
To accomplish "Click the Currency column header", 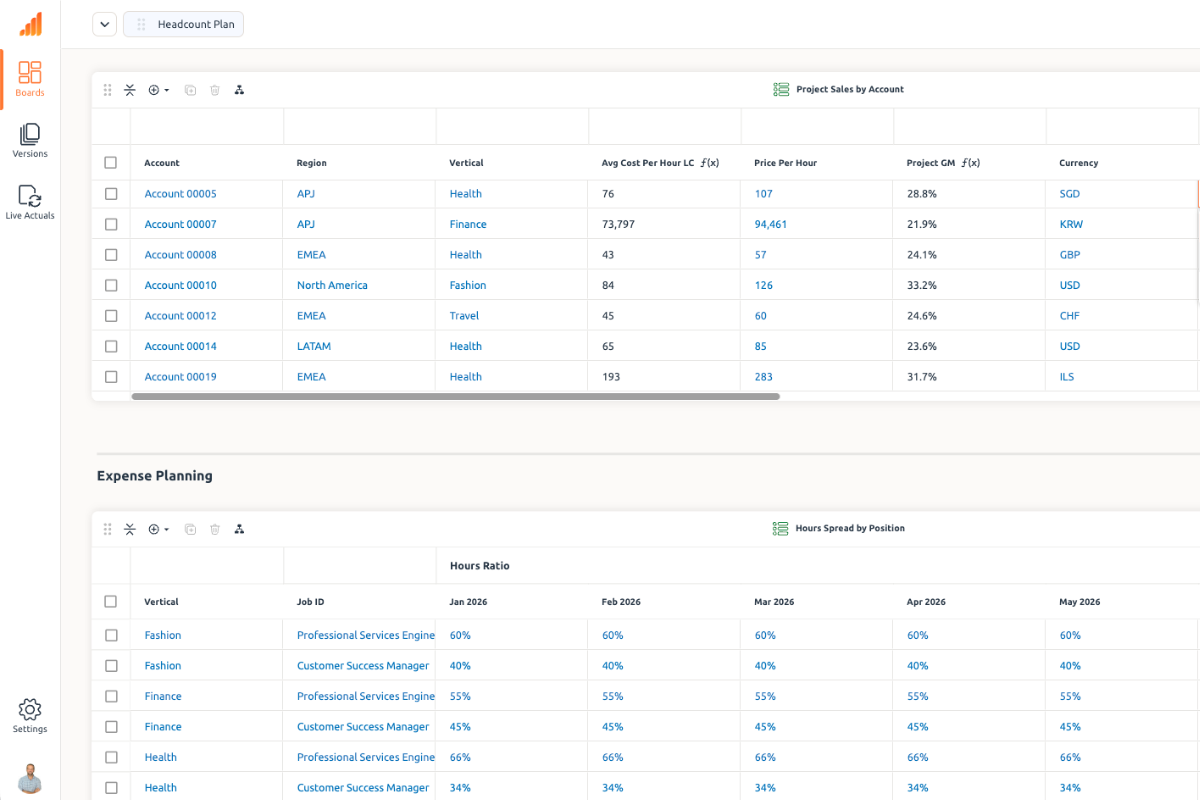I will pos(1079,163).
